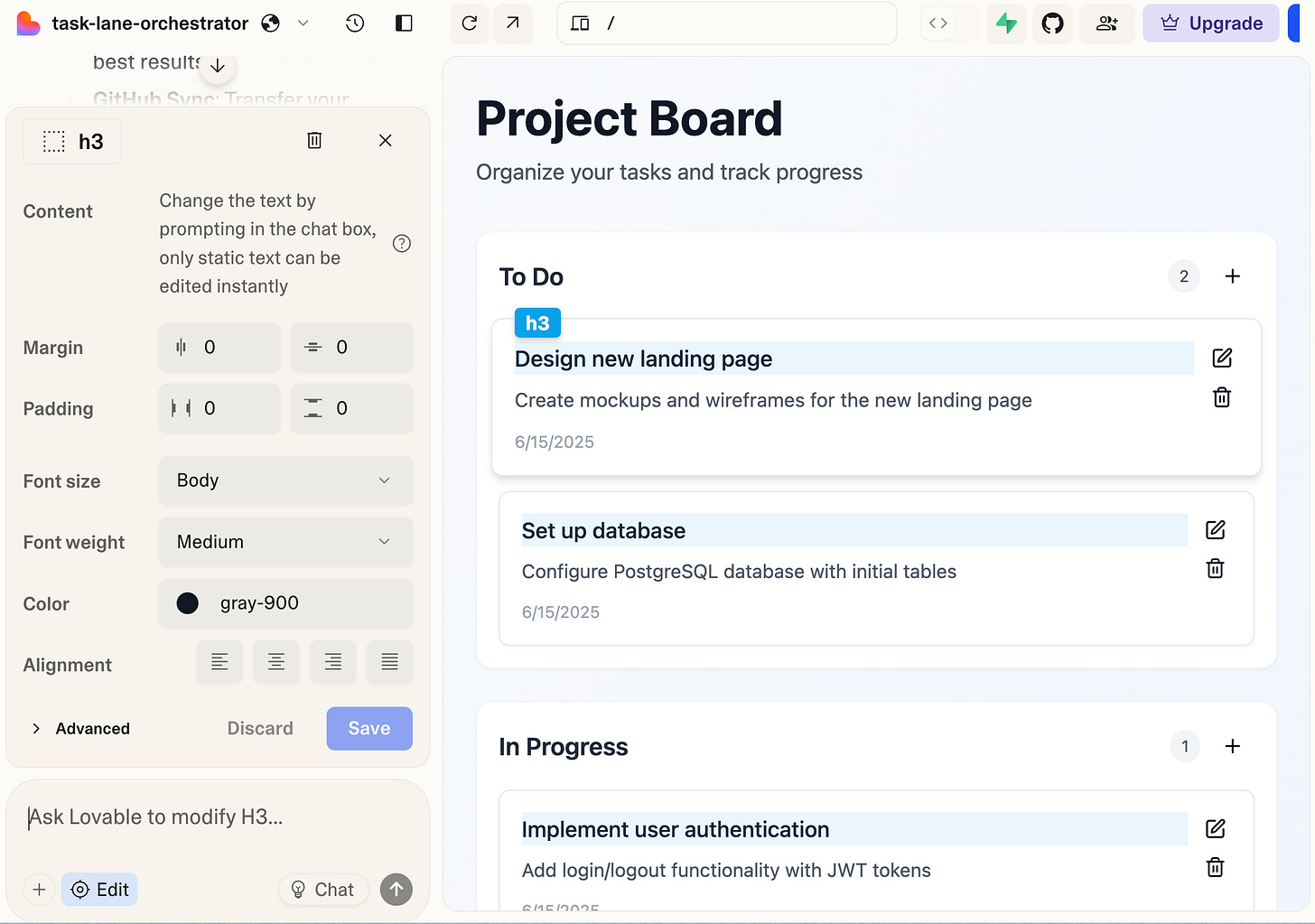Invite collaborators with people icon

tap(1107, 23)
